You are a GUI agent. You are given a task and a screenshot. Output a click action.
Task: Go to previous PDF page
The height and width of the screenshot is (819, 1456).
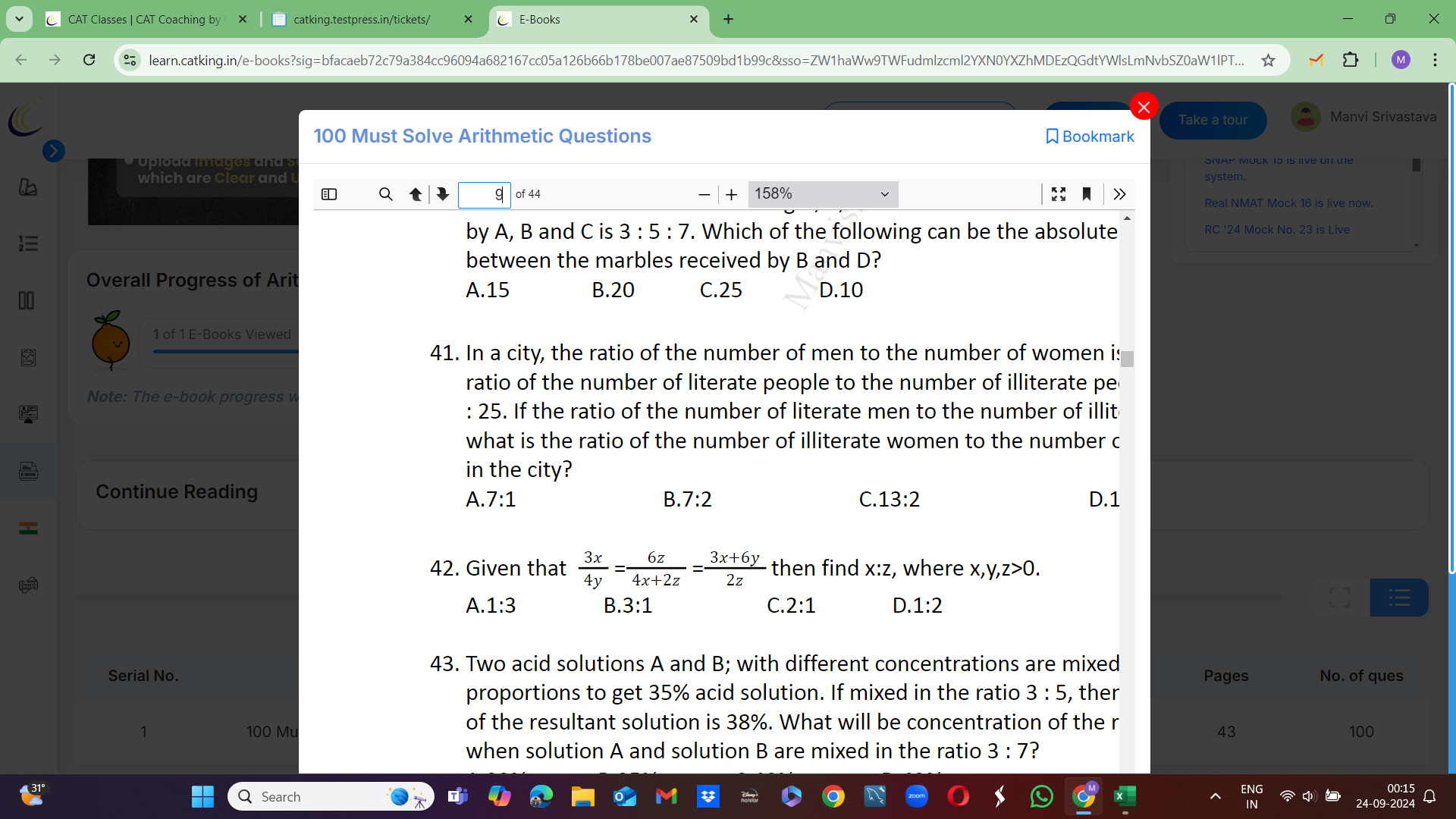[416, 194]
